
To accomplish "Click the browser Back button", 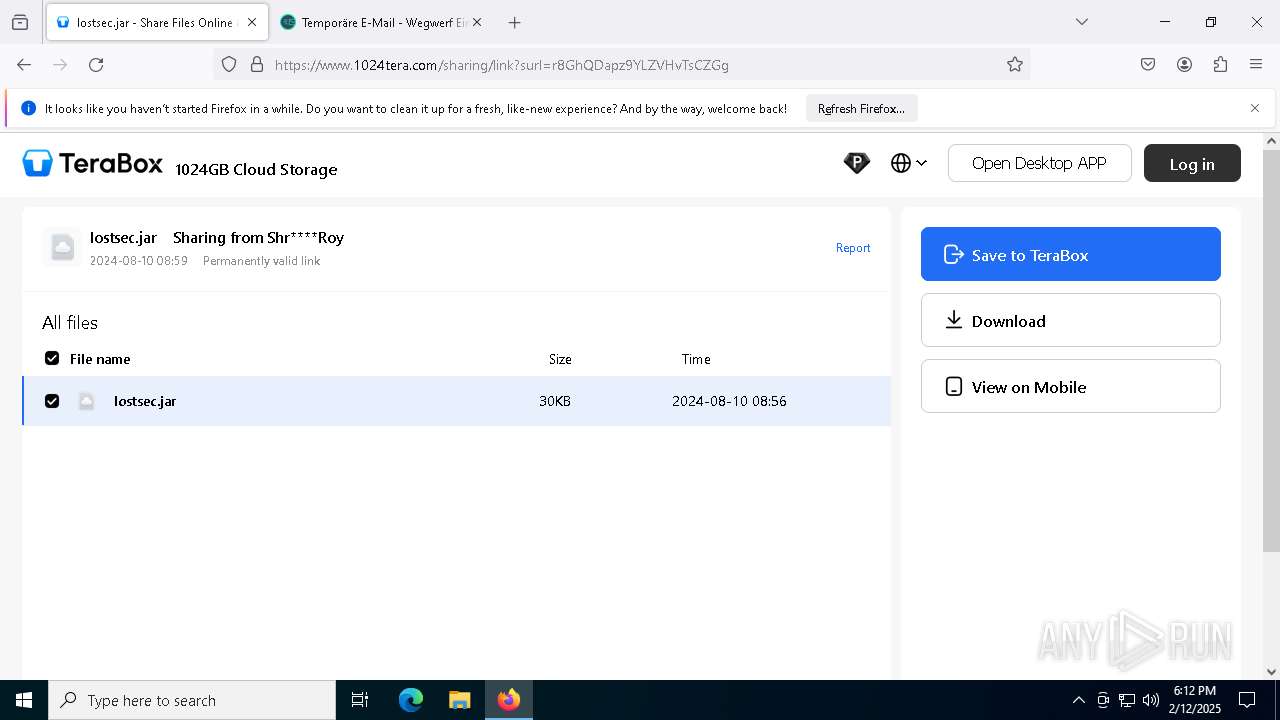I will [x=24, y=64].
